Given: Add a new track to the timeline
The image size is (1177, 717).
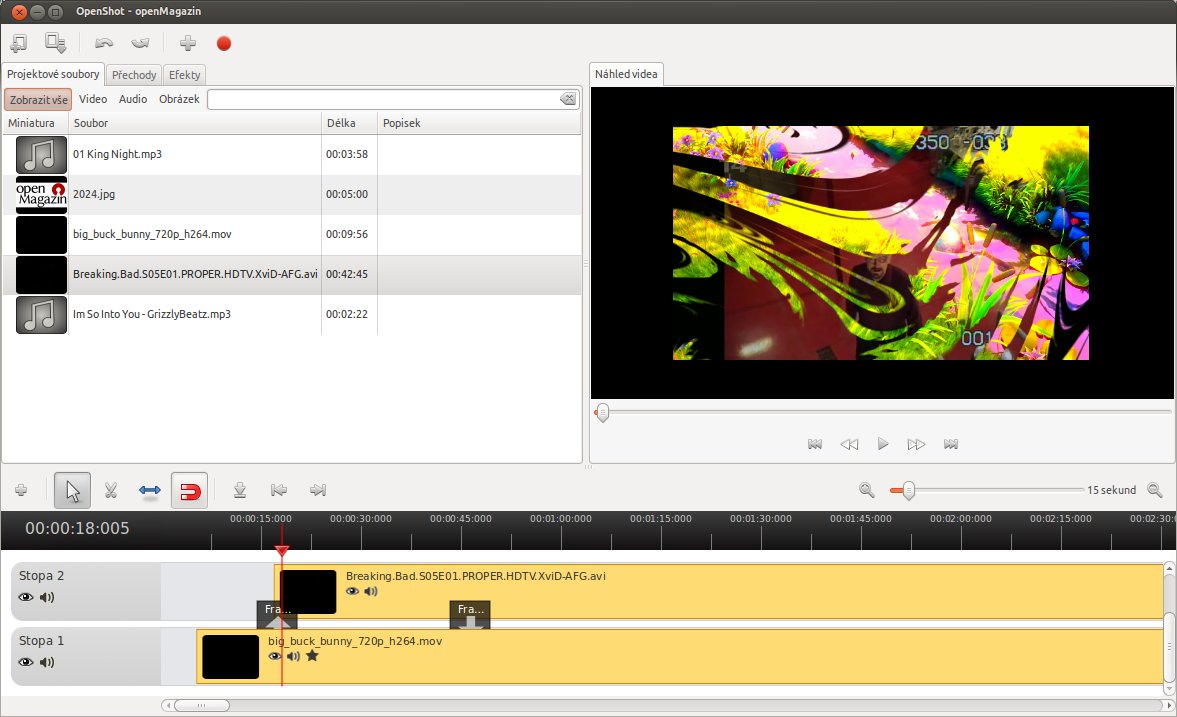Looking at the screenshot, I should [x=21, y=490].
